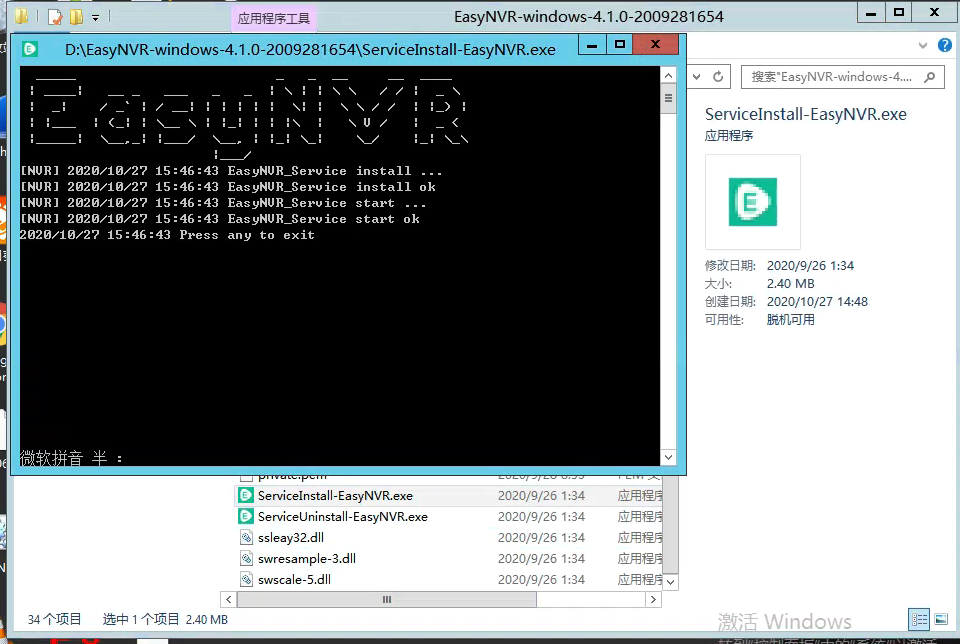Image resolution: width=960 pixels, height=644 pixels.
Task: Minimize the EasyNVR-windows Explorer window
Action: 871,13
